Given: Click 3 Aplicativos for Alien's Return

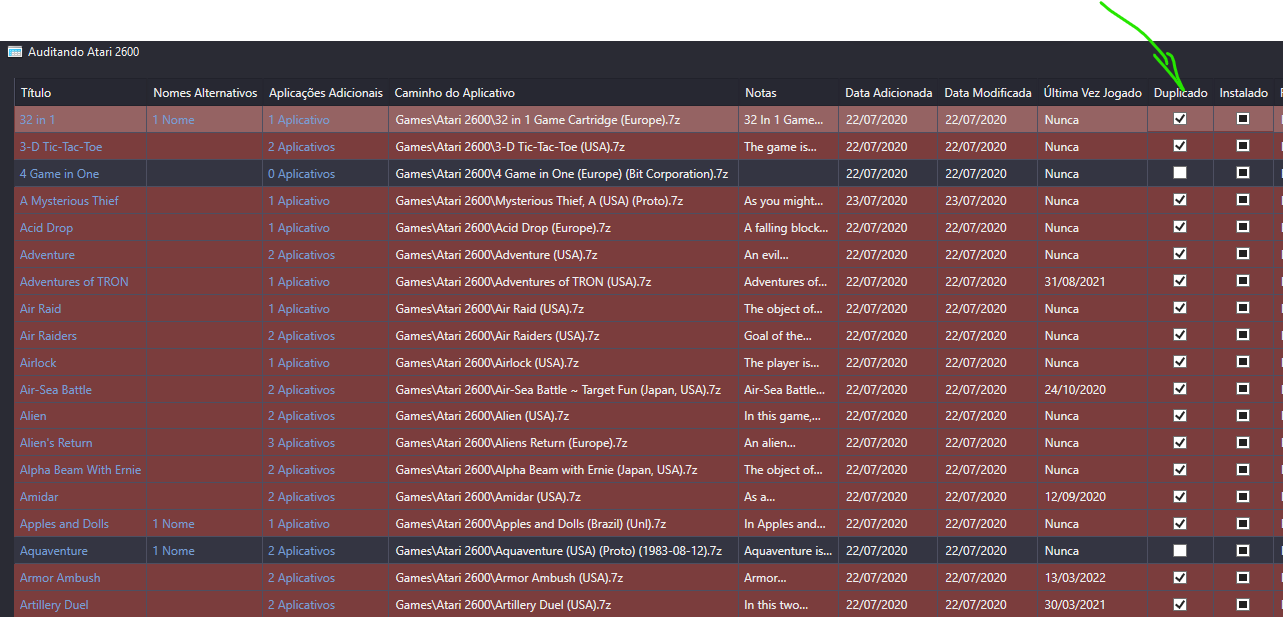Looking at the screenshot, I should point(302,443).
